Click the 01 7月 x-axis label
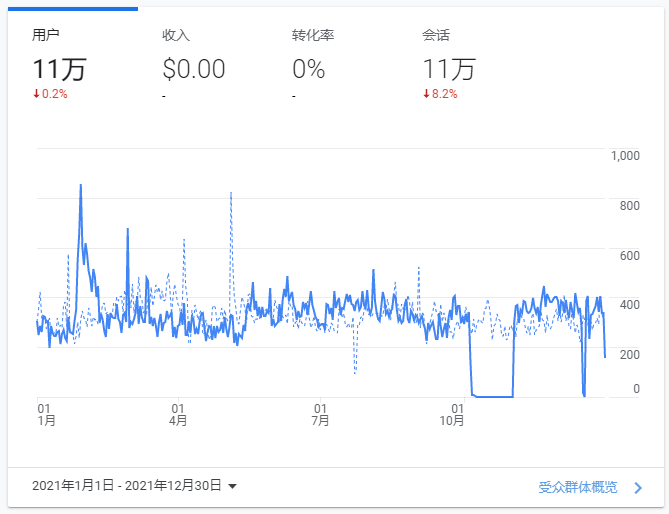This screenshot has height=514, width=669. click(x=320, y=415)
